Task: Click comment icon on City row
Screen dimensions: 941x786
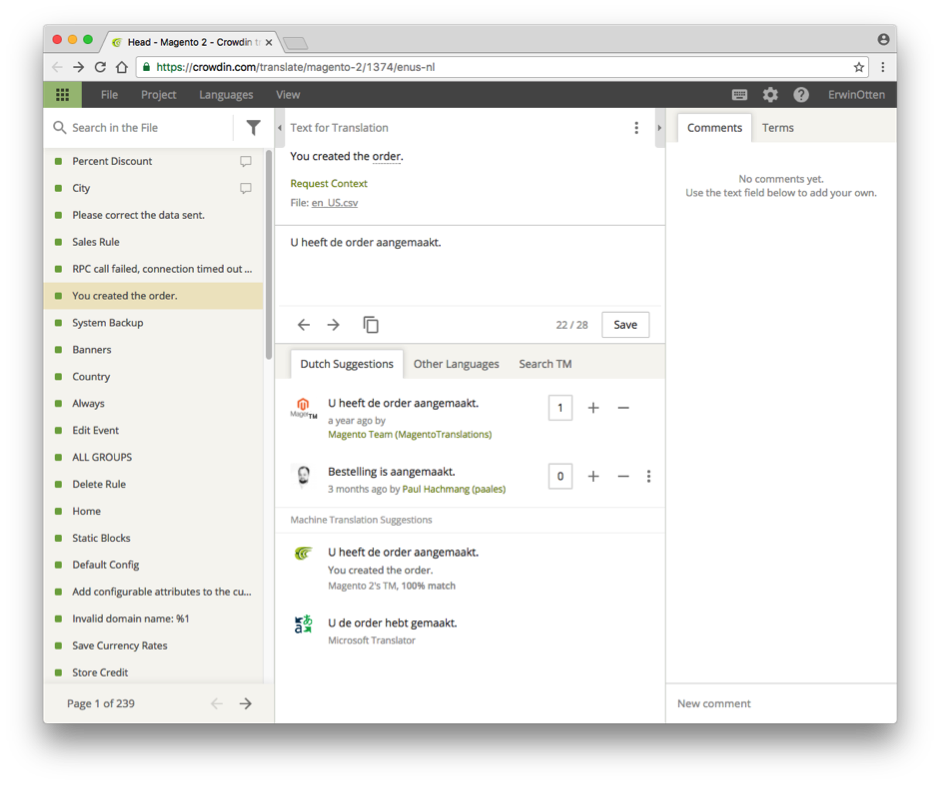Action: click(245, 188)
